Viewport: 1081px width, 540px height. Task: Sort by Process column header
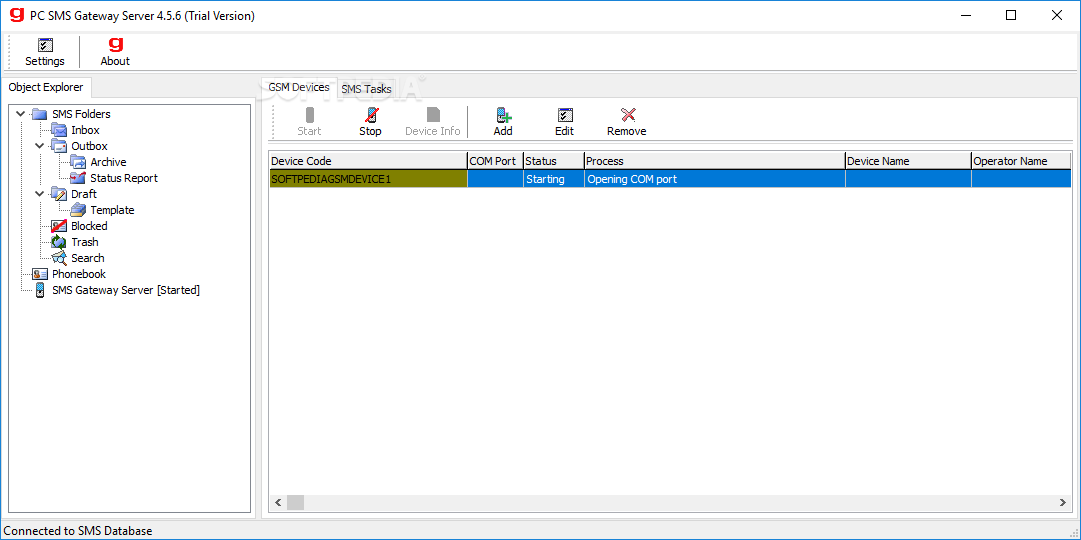coord(714,161)
